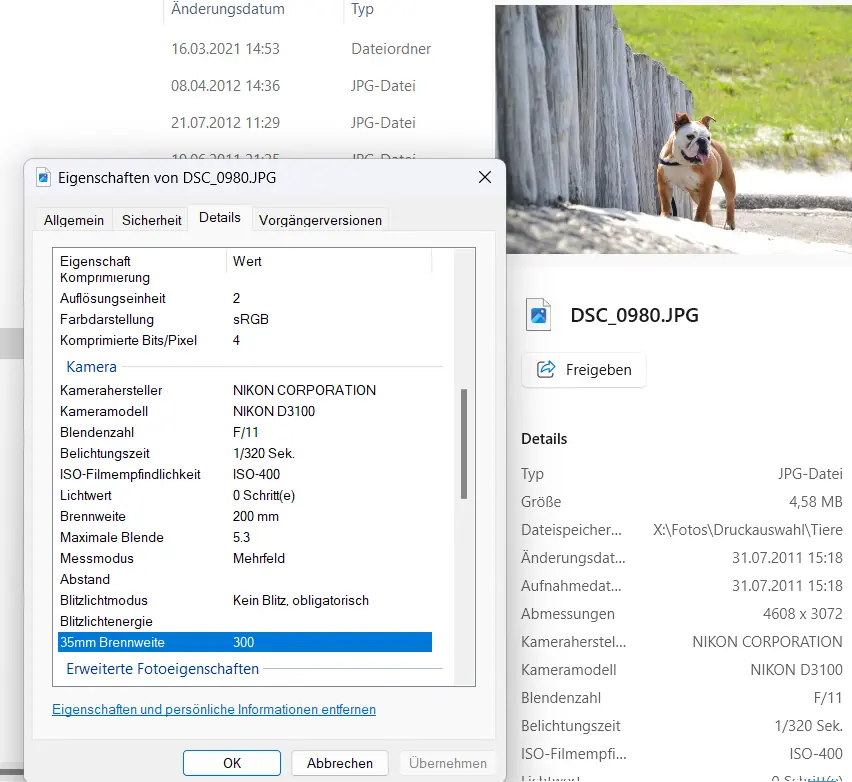Open the Sicherheit tab
Screen dimensions: 852x782
(152, 220)
